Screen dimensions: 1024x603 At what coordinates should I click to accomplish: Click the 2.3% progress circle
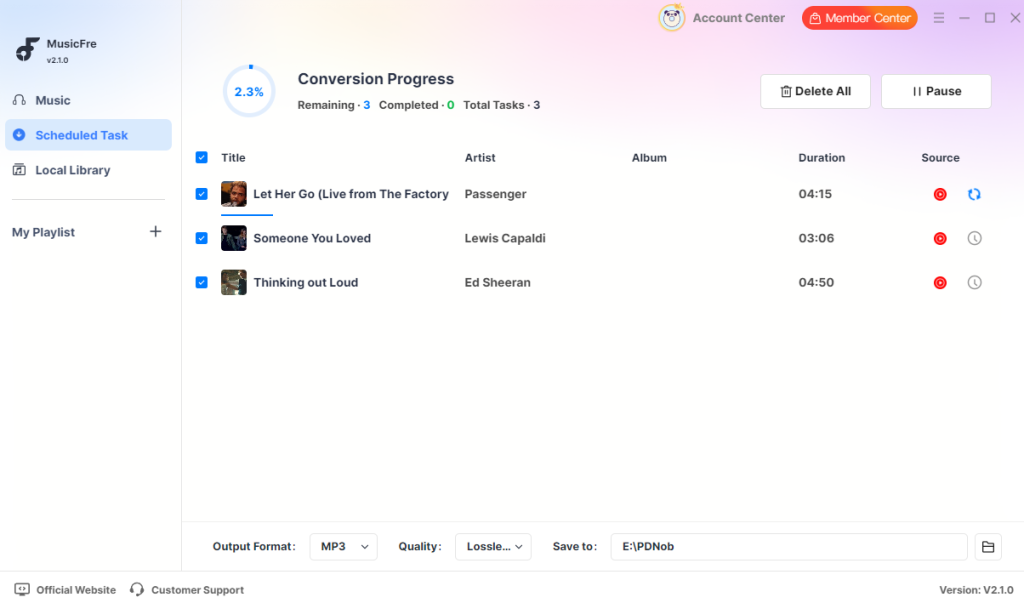(x=249, y=91)
